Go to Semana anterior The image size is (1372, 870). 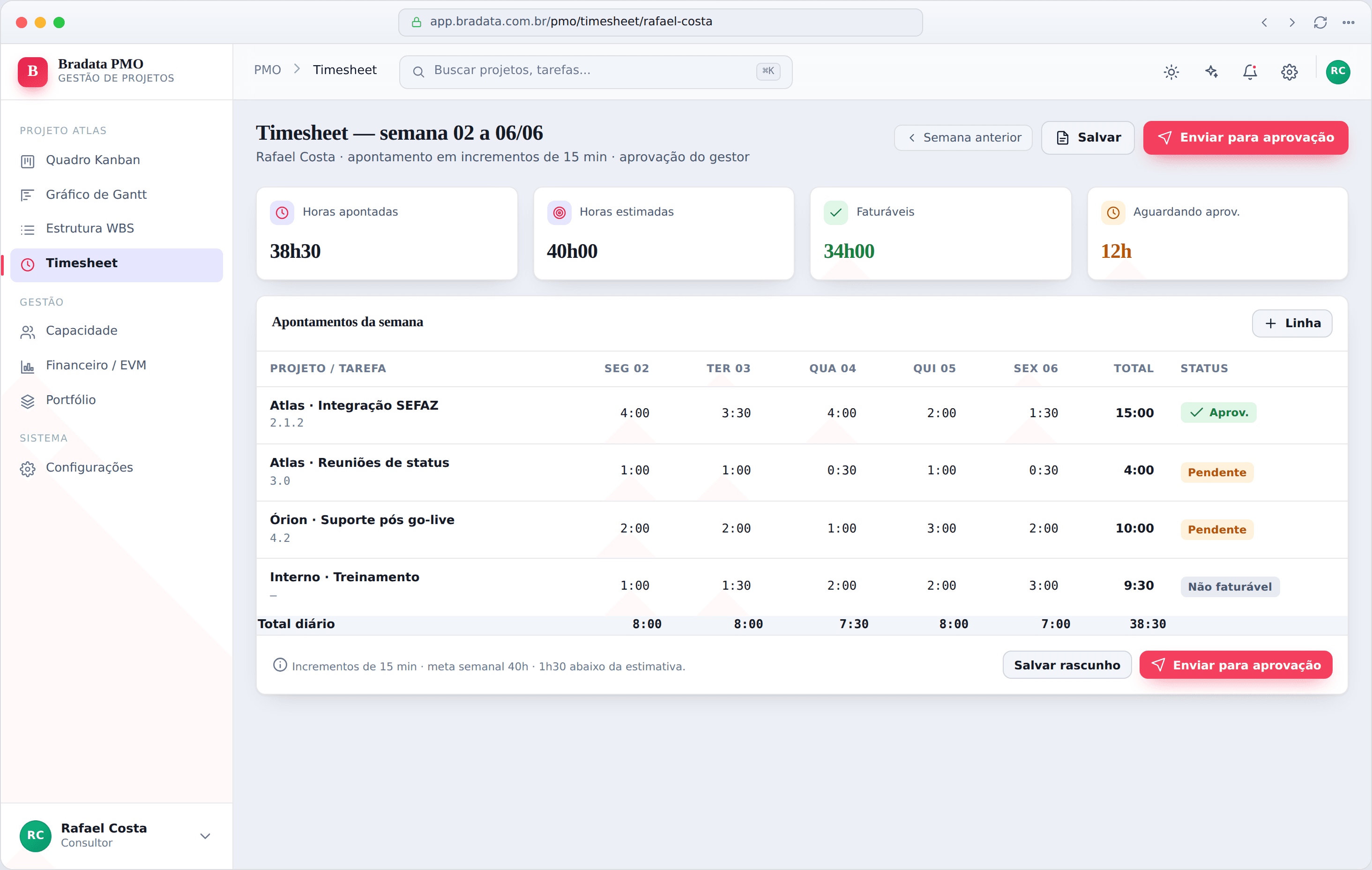coord(963,137)
